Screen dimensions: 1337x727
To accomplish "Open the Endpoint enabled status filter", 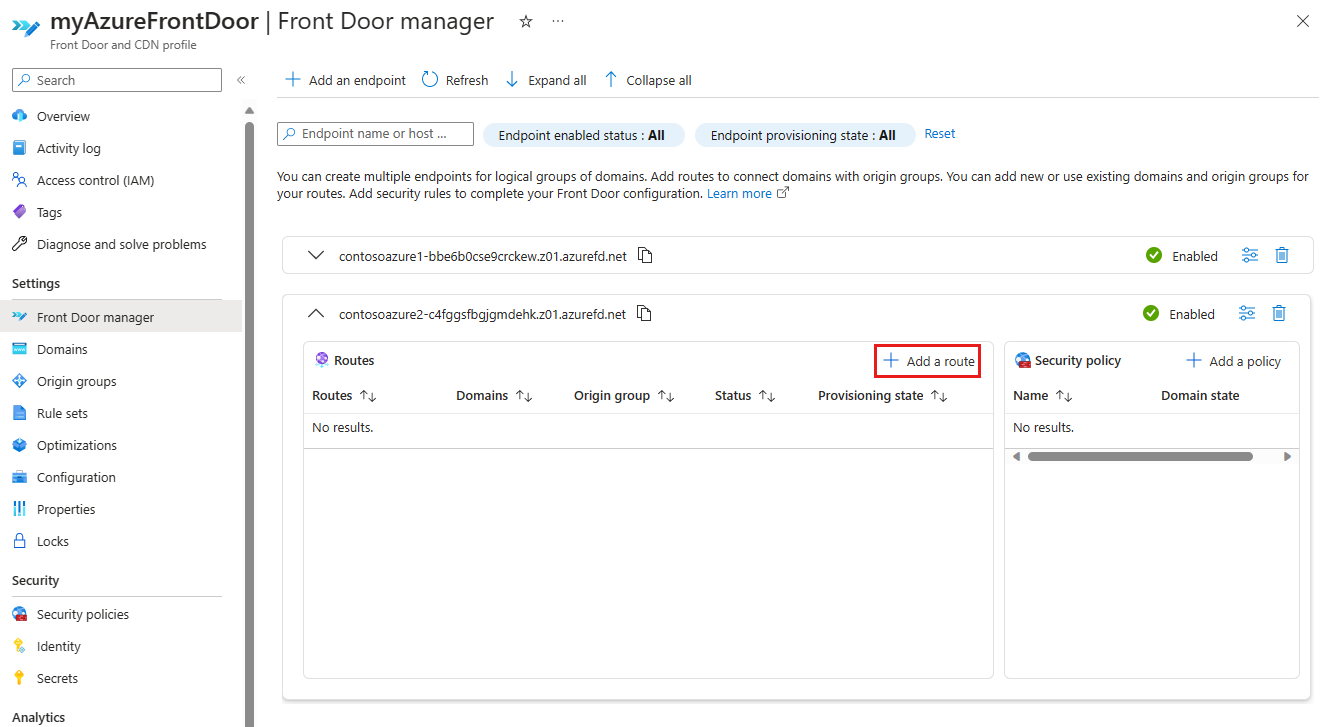I will tap(582, 135).
